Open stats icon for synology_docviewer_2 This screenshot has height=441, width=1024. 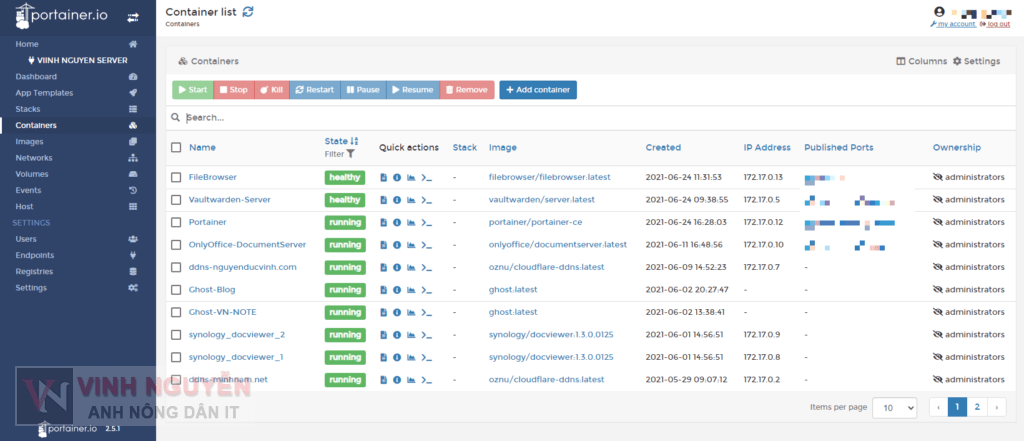(x=411, y=335)
